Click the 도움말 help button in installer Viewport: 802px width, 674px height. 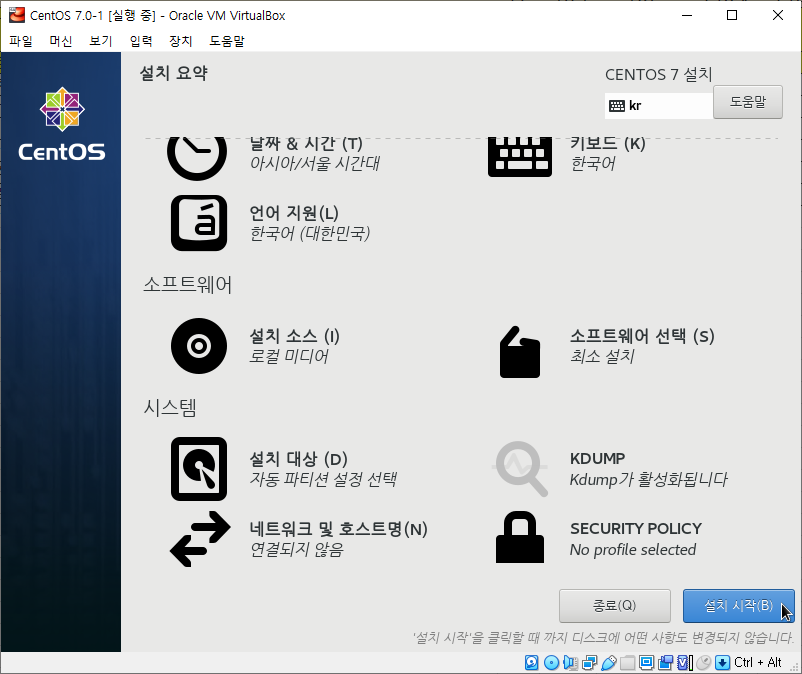tap(748, 102)
